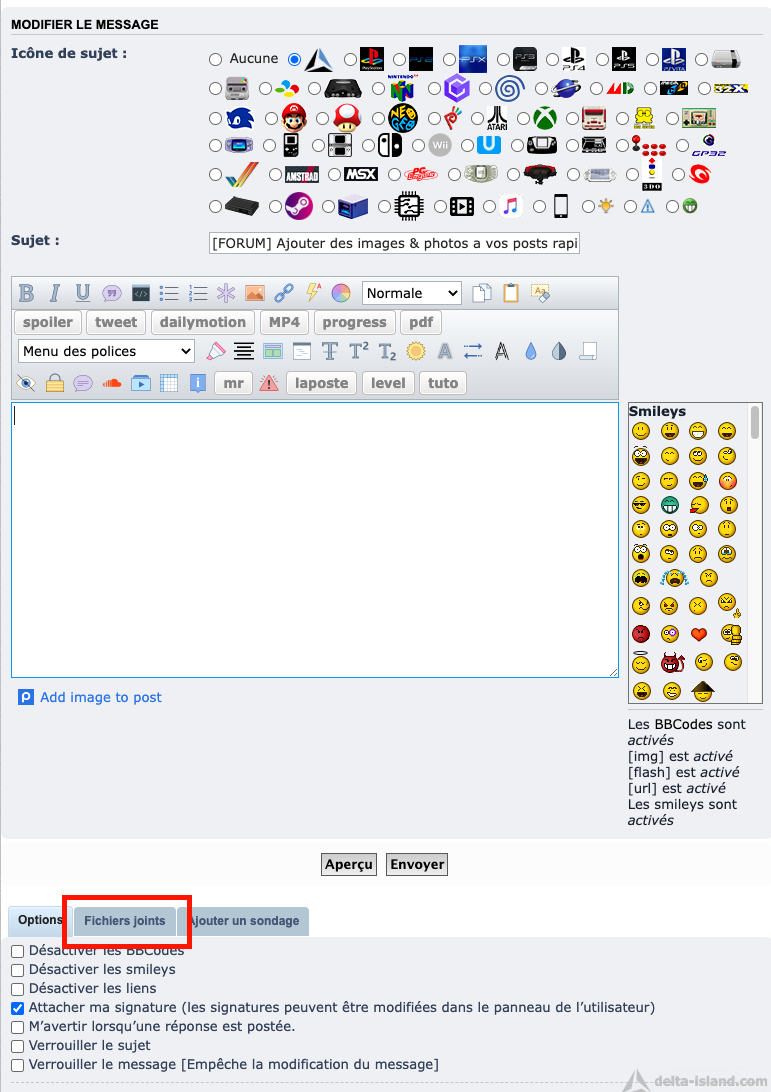Insert the spoiler BBCode tag

coord(47,322)
